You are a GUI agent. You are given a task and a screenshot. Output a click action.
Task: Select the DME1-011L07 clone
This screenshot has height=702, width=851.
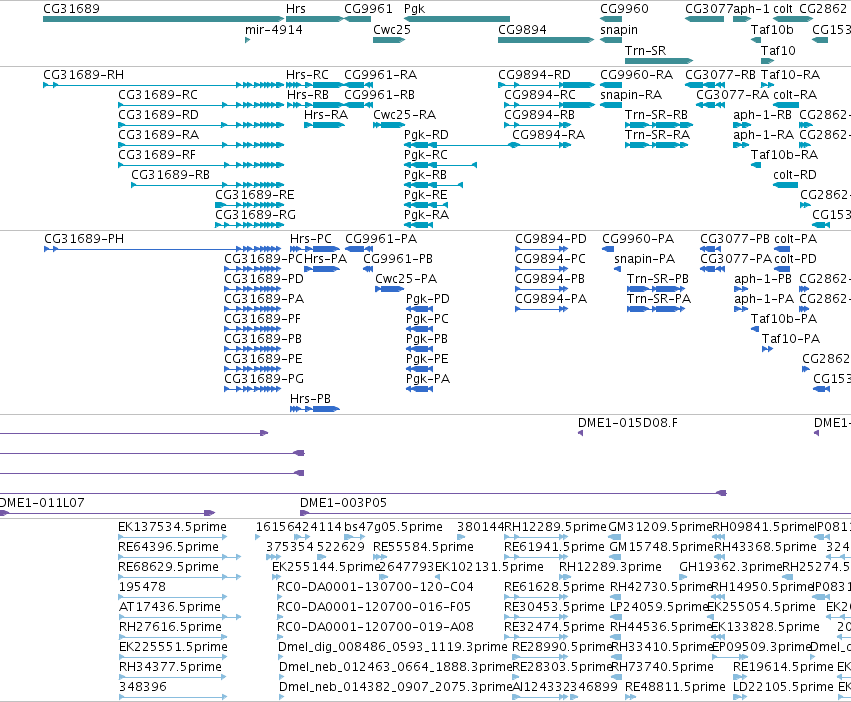(107, 513)
